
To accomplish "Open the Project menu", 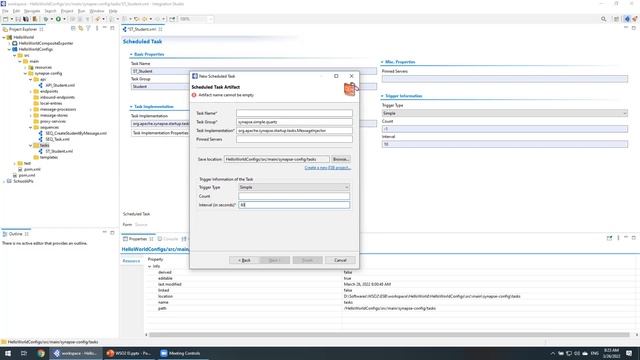I will coord(67,11).
